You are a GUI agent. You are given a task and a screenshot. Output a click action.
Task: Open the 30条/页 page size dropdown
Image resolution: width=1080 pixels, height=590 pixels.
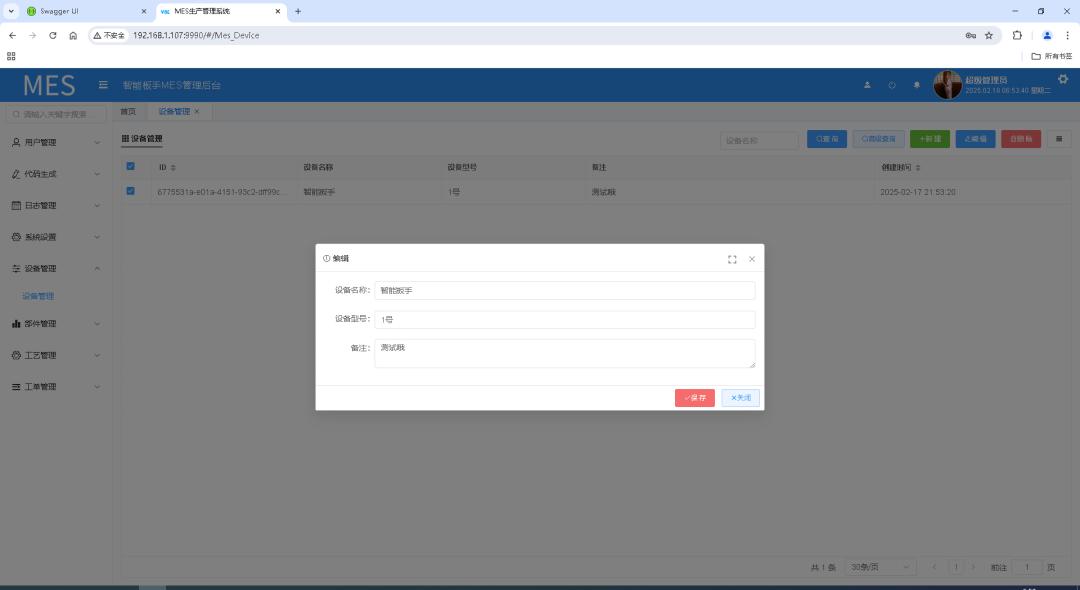tap(880, 567)
